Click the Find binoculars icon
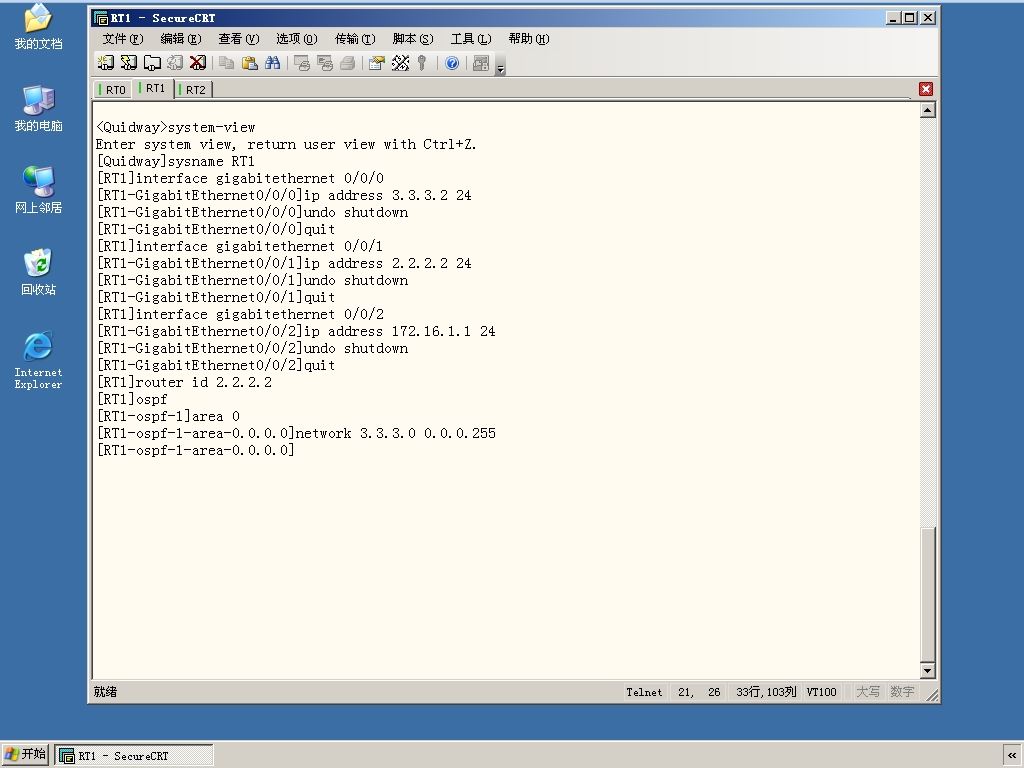 click(272, 63)
